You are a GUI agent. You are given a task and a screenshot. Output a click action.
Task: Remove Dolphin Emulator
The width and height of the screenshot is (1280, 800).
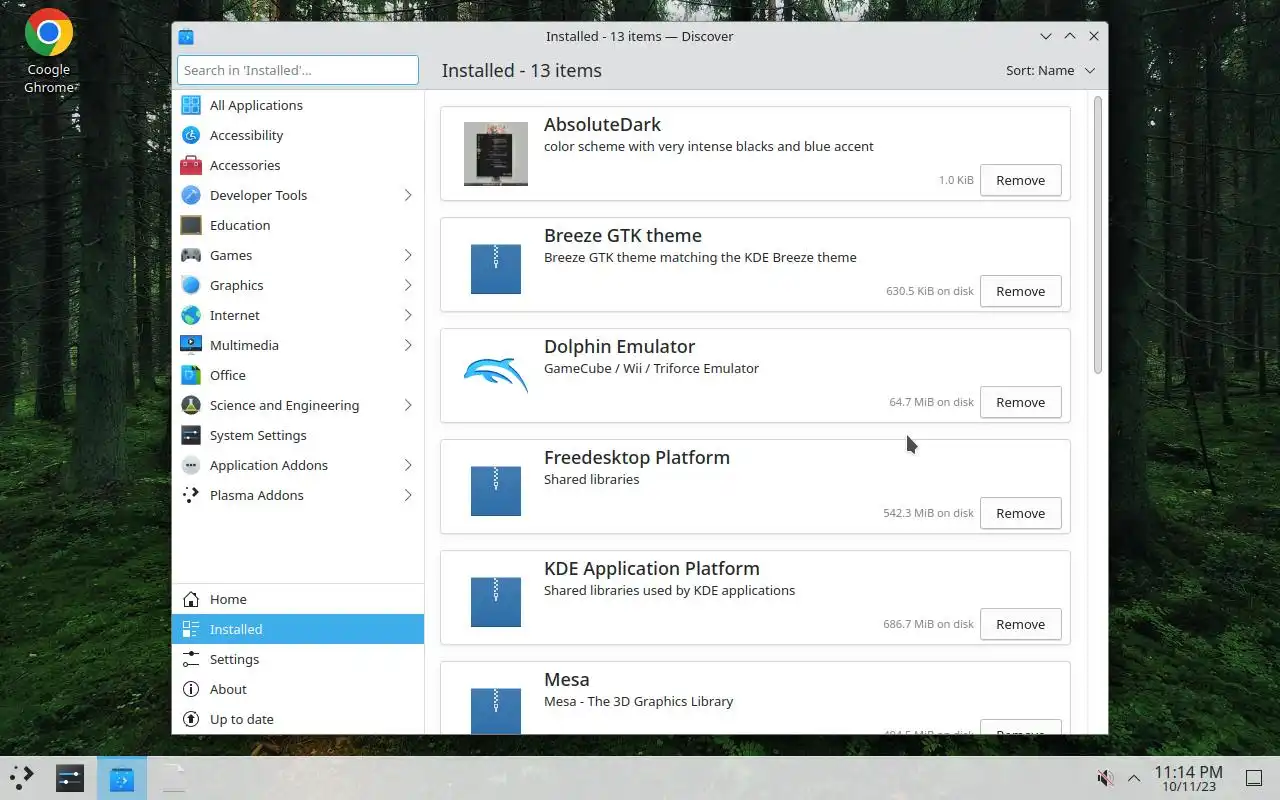pyautogui.click(x=1020, y=402)
